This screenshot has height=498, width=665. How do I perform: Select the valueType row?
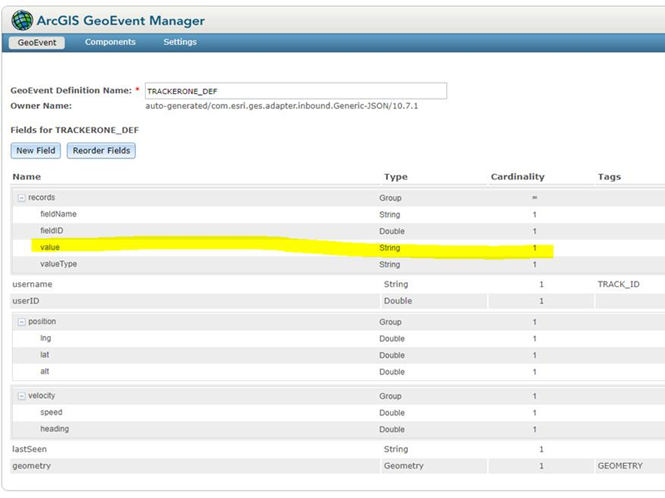(x=338, y=264)
